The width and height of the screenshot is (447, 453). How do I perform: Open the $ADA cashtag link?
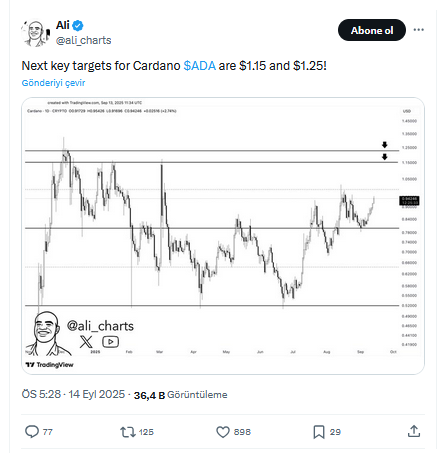pyautogui.click(x=200, y=66)
